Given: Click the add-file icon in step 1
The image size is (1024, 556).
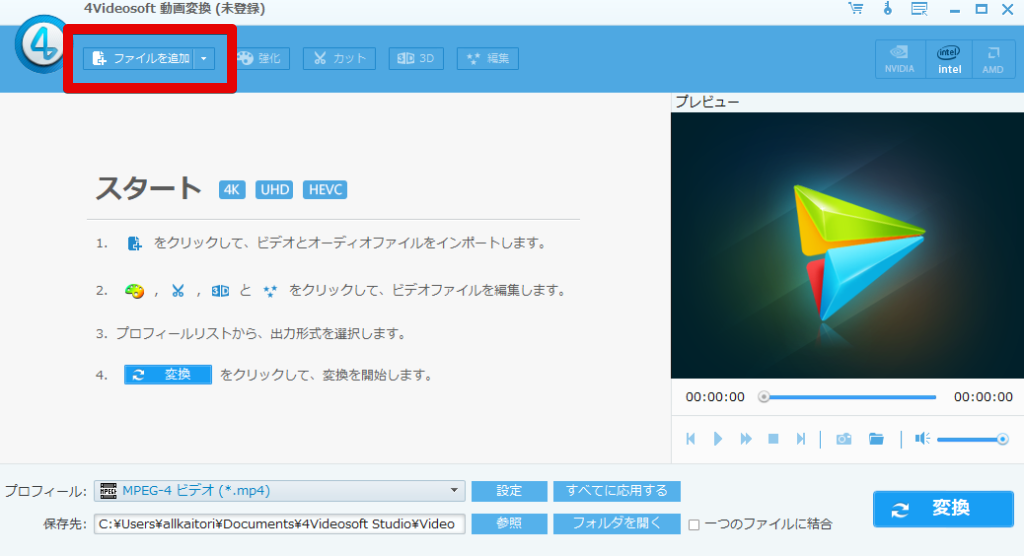Looking at the screenshot, I should point(134,244).
